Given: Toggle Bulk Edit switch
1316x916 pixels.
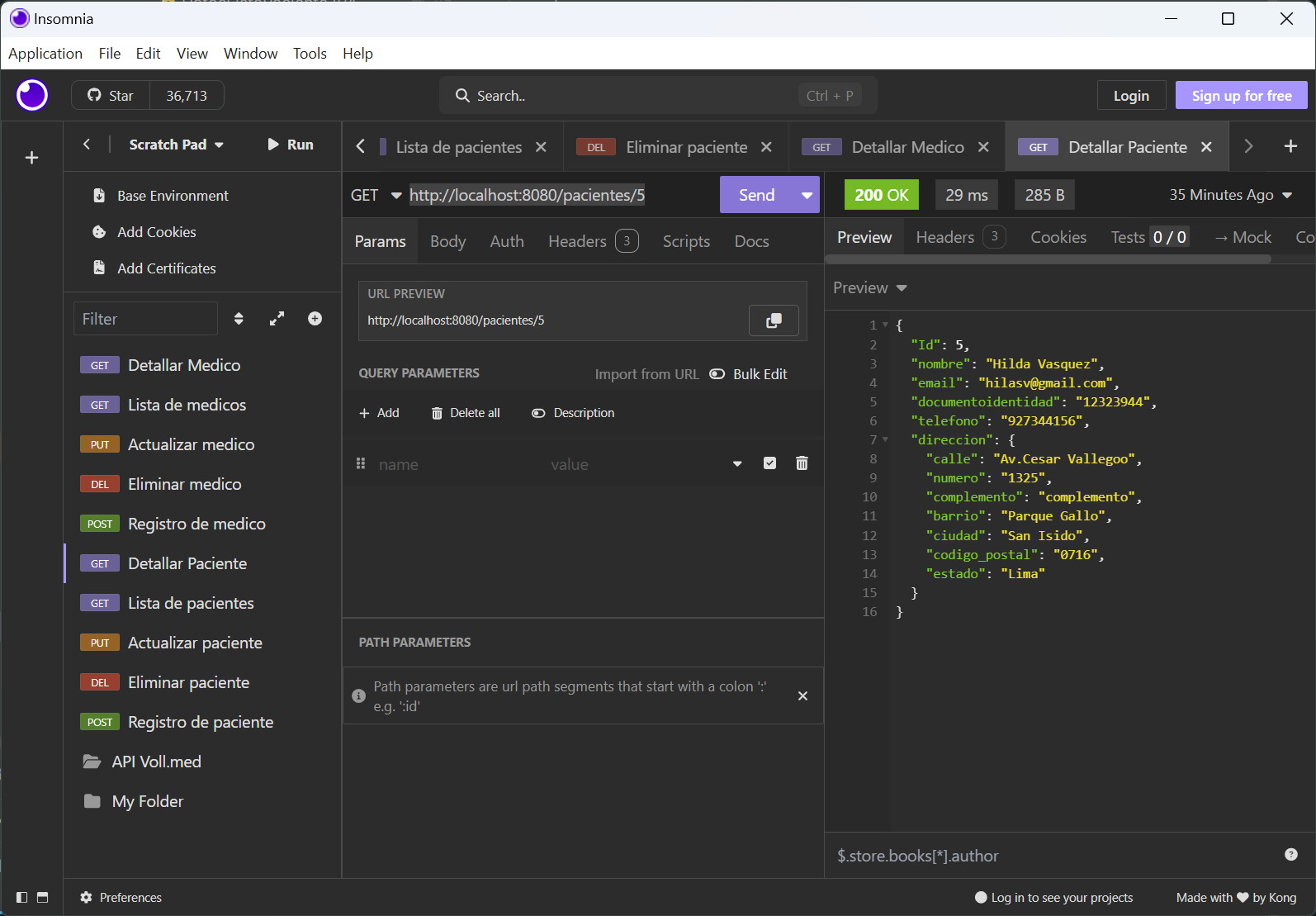Looking at the screenshot, I should [x=749, y=374].
